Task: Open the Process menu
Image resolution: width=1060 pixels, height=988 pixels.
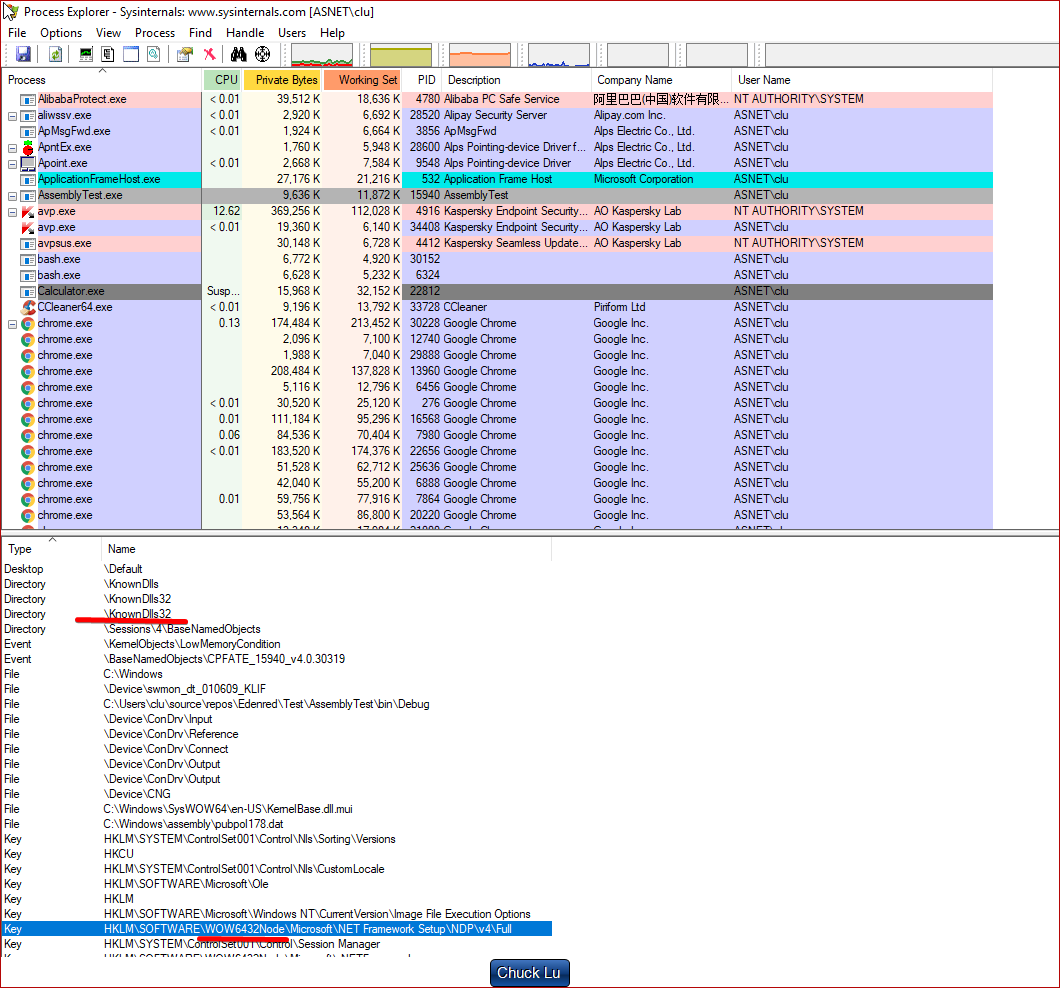Action: tap(155, 32)
